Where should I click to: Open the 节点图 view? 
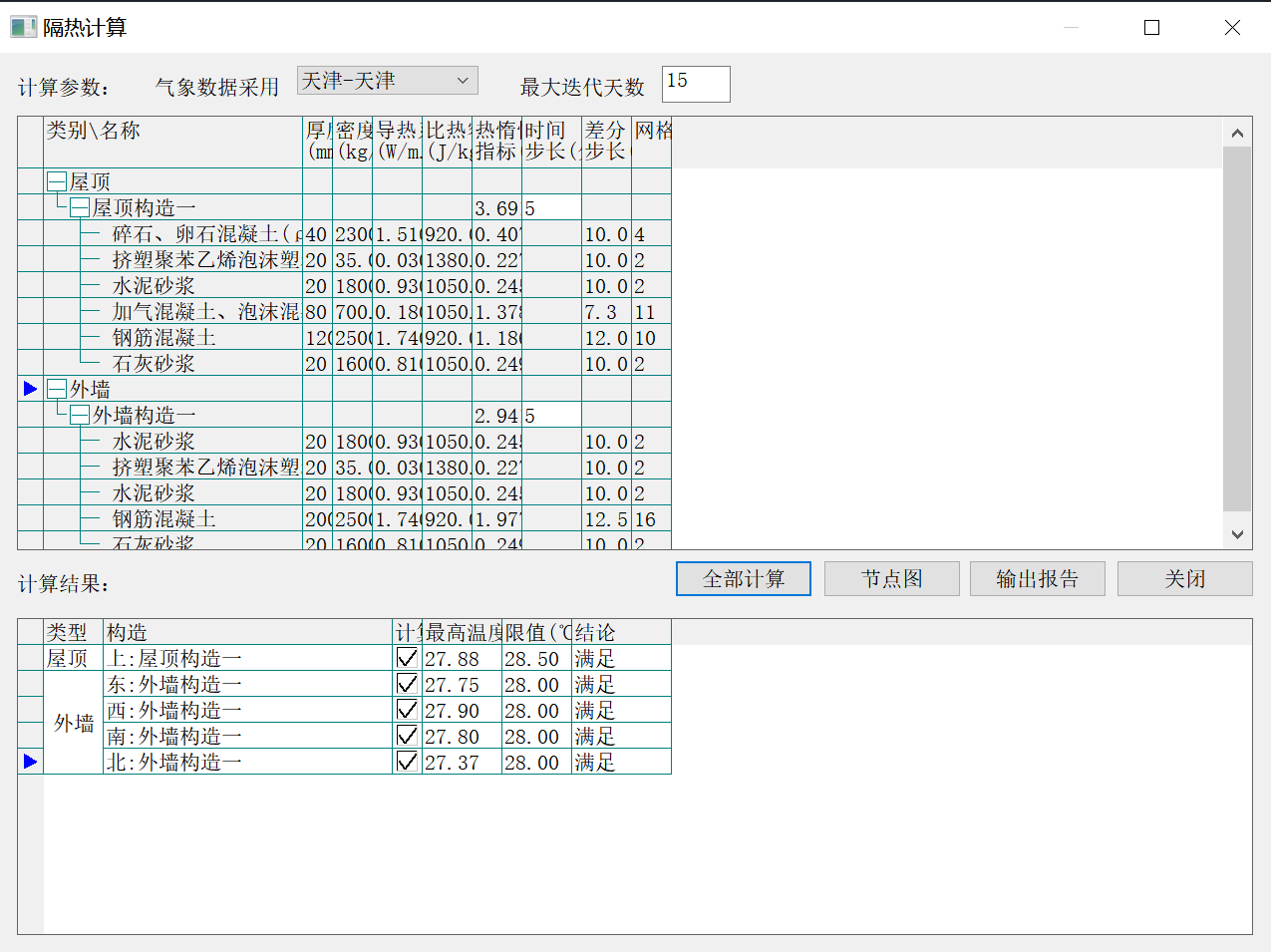pyautogui.click(x=891, y=579)
